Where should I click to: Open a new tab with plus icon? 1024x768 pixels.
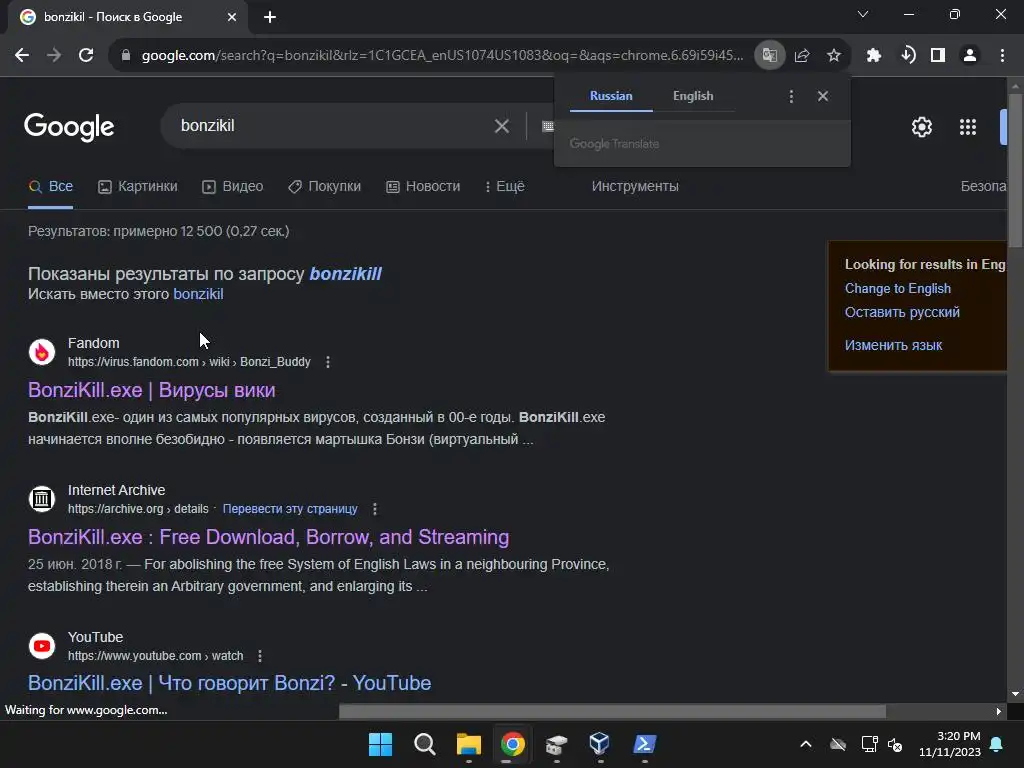pos(270,17)
